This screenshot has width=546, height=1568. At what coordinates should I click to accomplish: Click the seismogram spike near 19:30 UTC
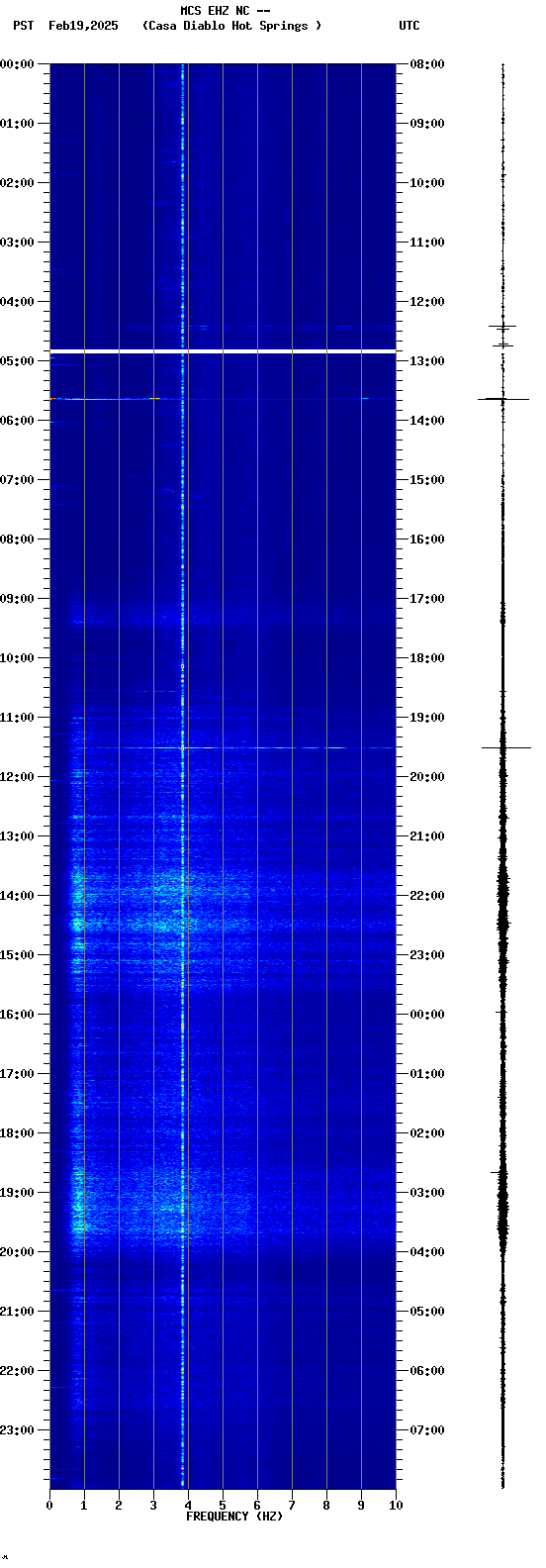tap(506, 747)
